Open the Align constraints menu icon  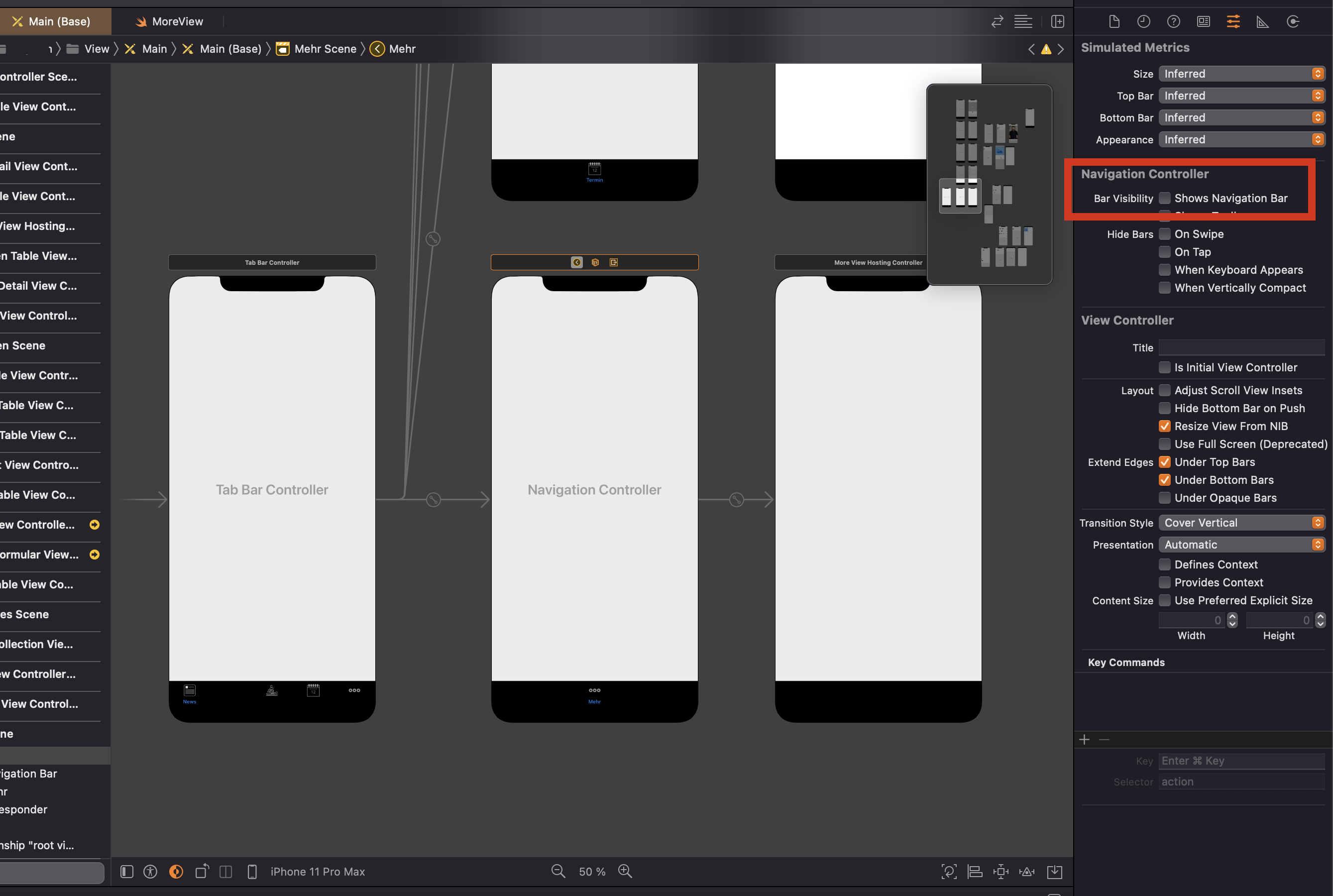point(974,872)
